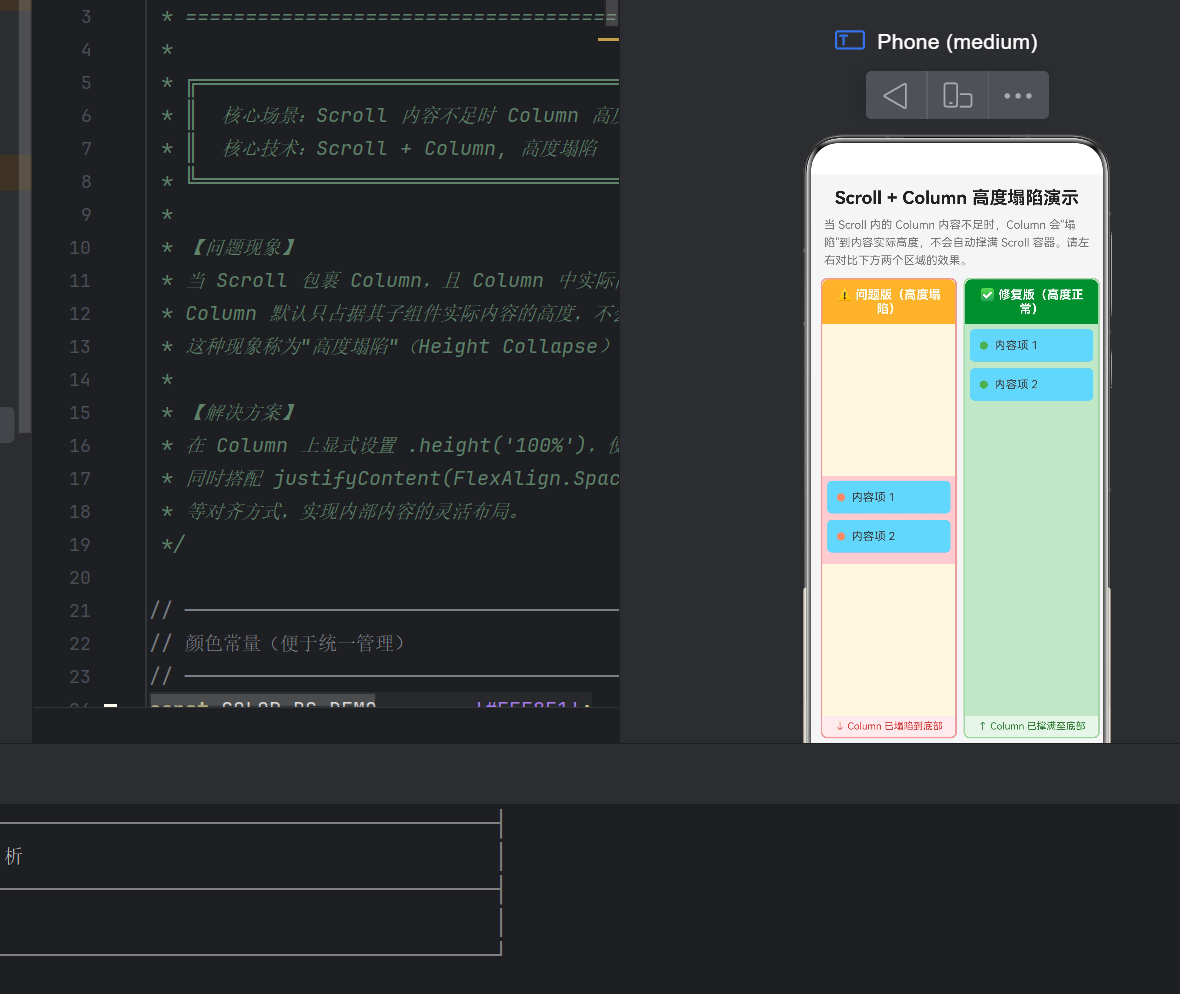
Task: Click the 修复版 (高度正常) green header
Action: click(x=1031, y=302)
